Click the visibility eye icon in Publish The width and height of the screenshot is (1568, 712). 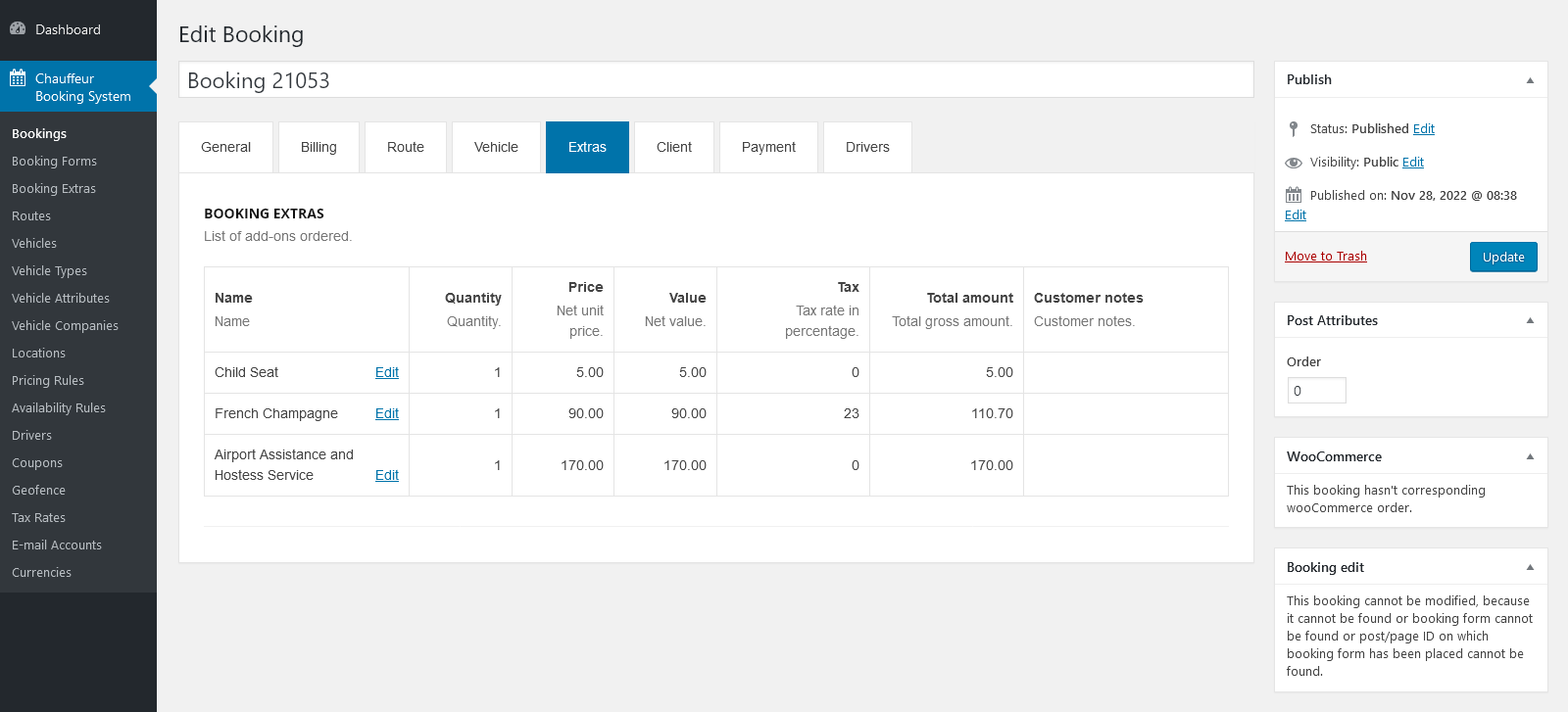coord(1294,163)
